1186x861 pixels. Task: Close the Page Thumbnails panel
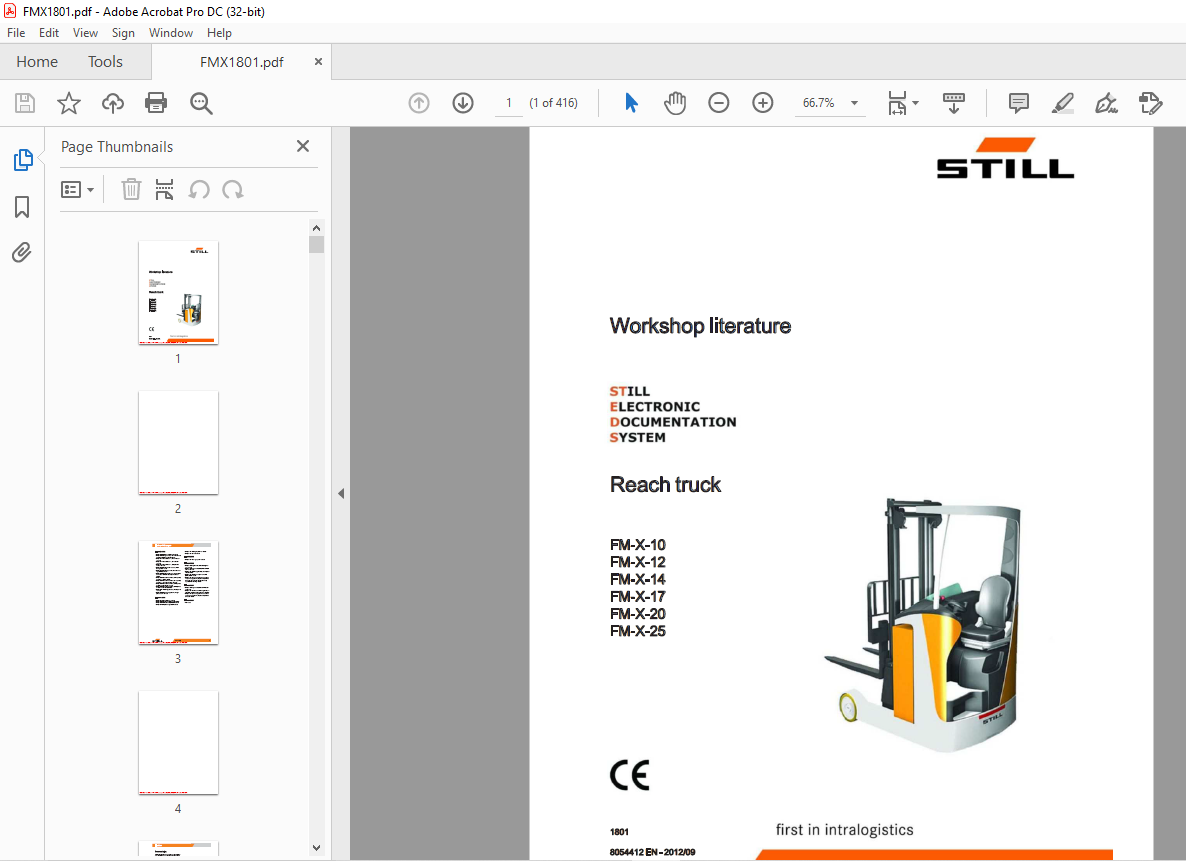303,146
